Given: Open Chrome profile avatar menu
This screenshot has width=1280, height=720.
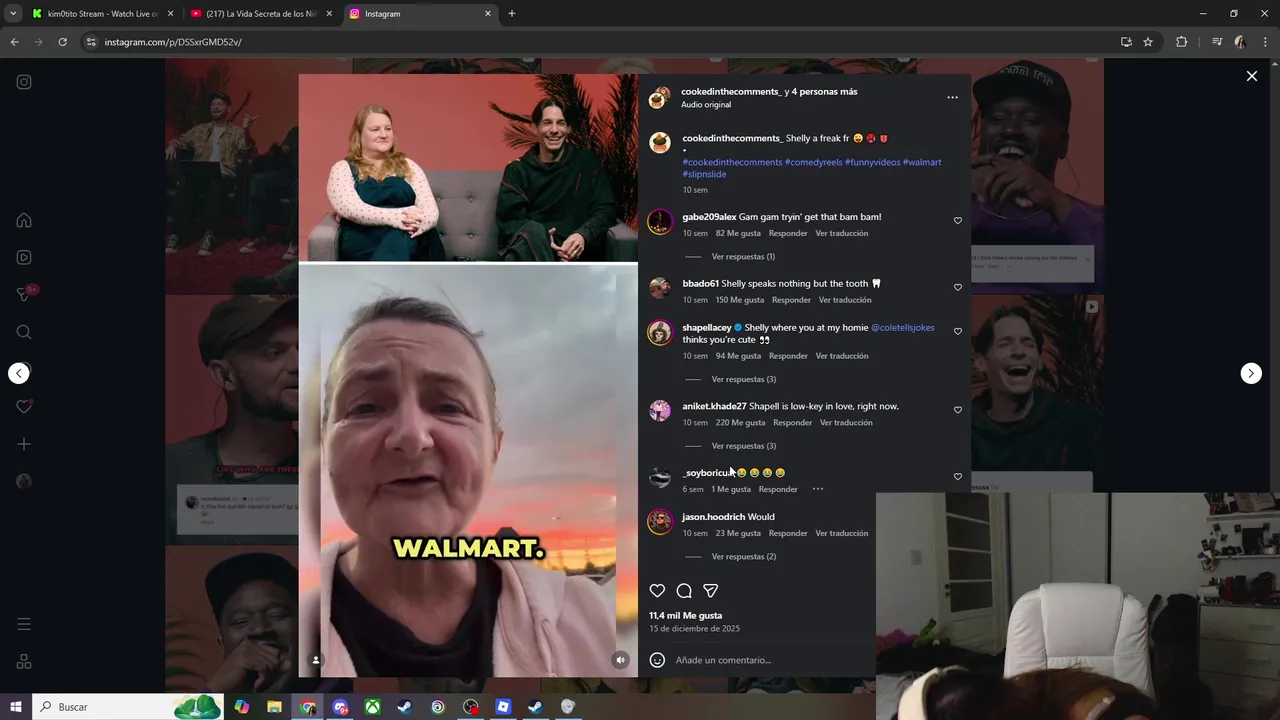Looking at the screenshot, I should (1240, 42).
